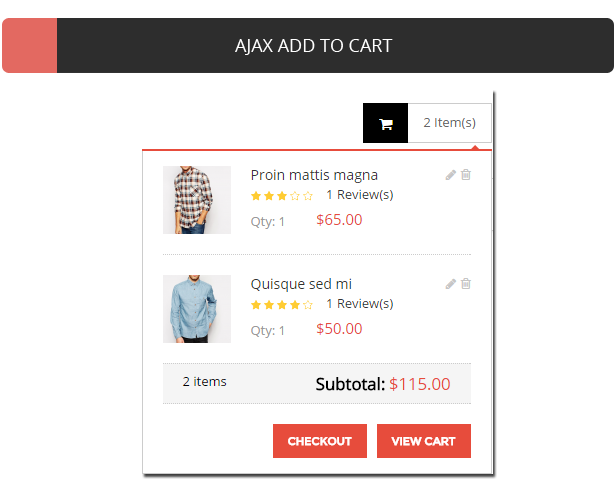The height and width of the screenshot is (497, 616).
Task: Click the Subtotal $115.00 amount
Action: 419,384
